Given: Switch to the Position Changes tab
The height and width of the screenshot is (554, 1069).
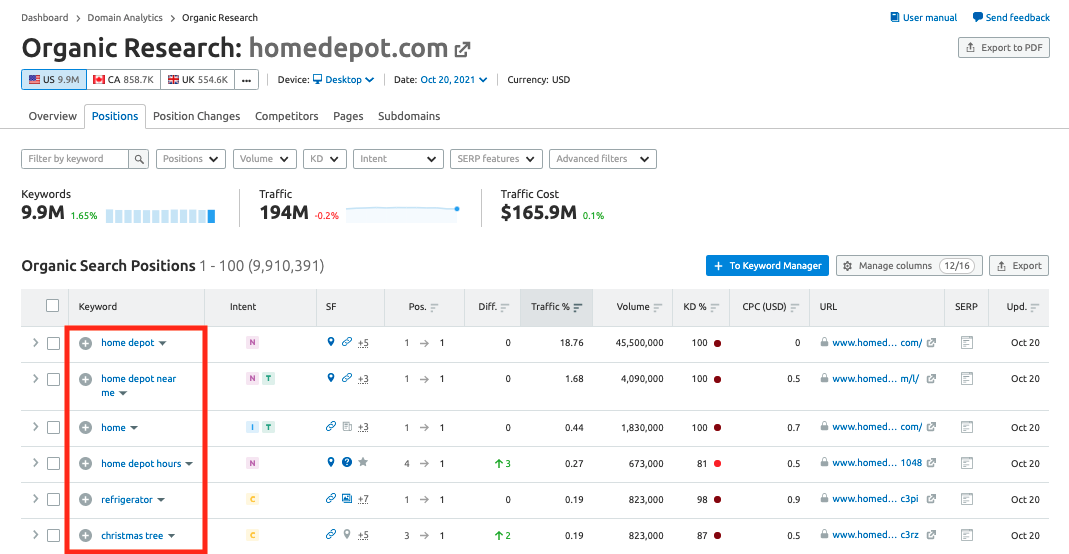Looking at the screenshot, I should pos(196,116).
